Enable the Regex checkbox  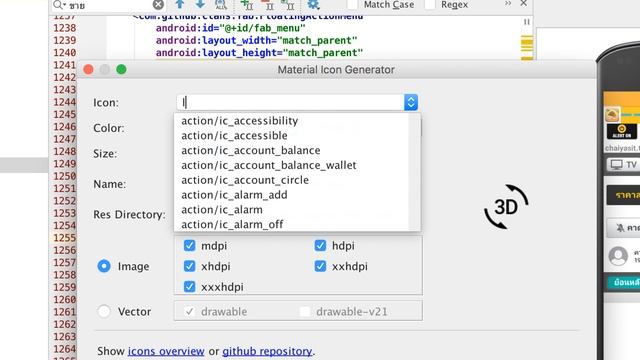tap(430, 4)
